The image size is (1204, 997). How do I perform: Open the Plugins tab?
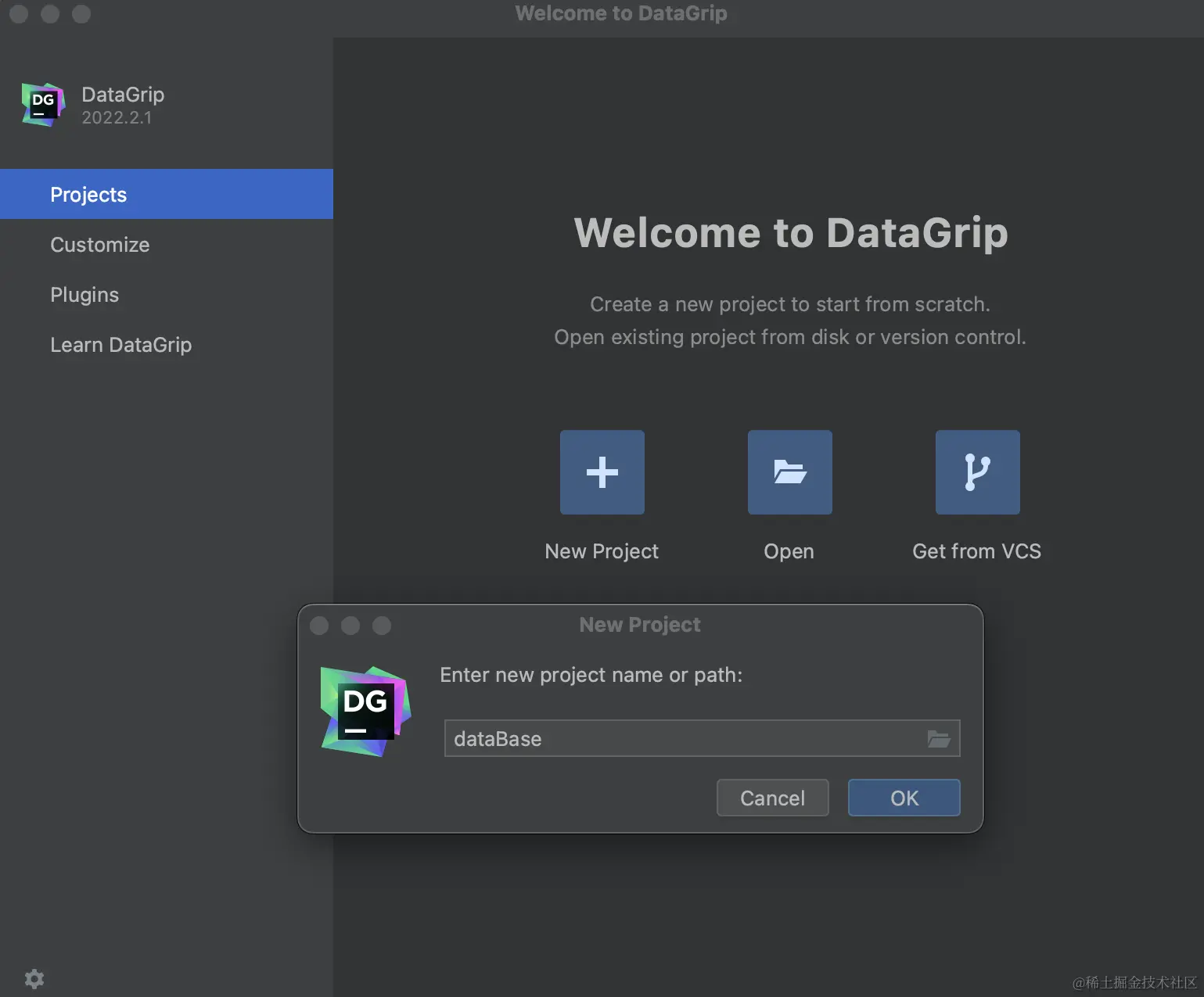pos(167,294)
